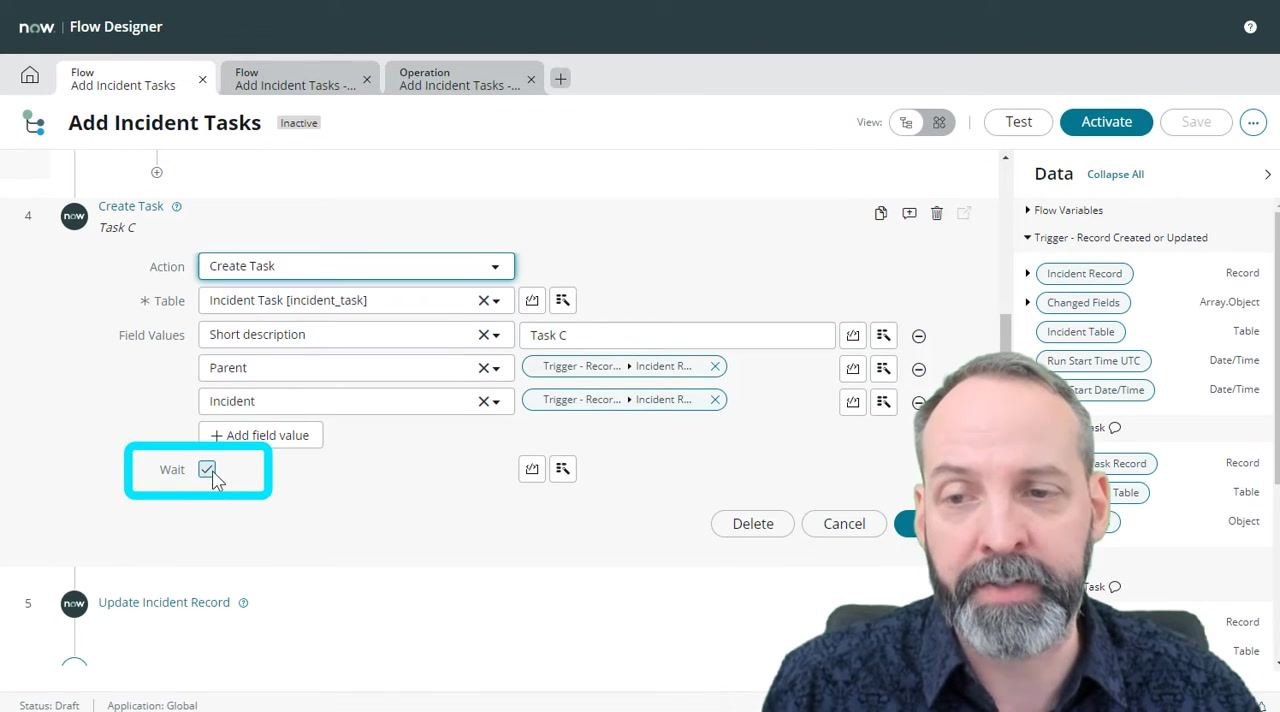Close the first Add Incident Tasks tab
The width and height of the screenshot is (1280, 712).
(203, 79)
